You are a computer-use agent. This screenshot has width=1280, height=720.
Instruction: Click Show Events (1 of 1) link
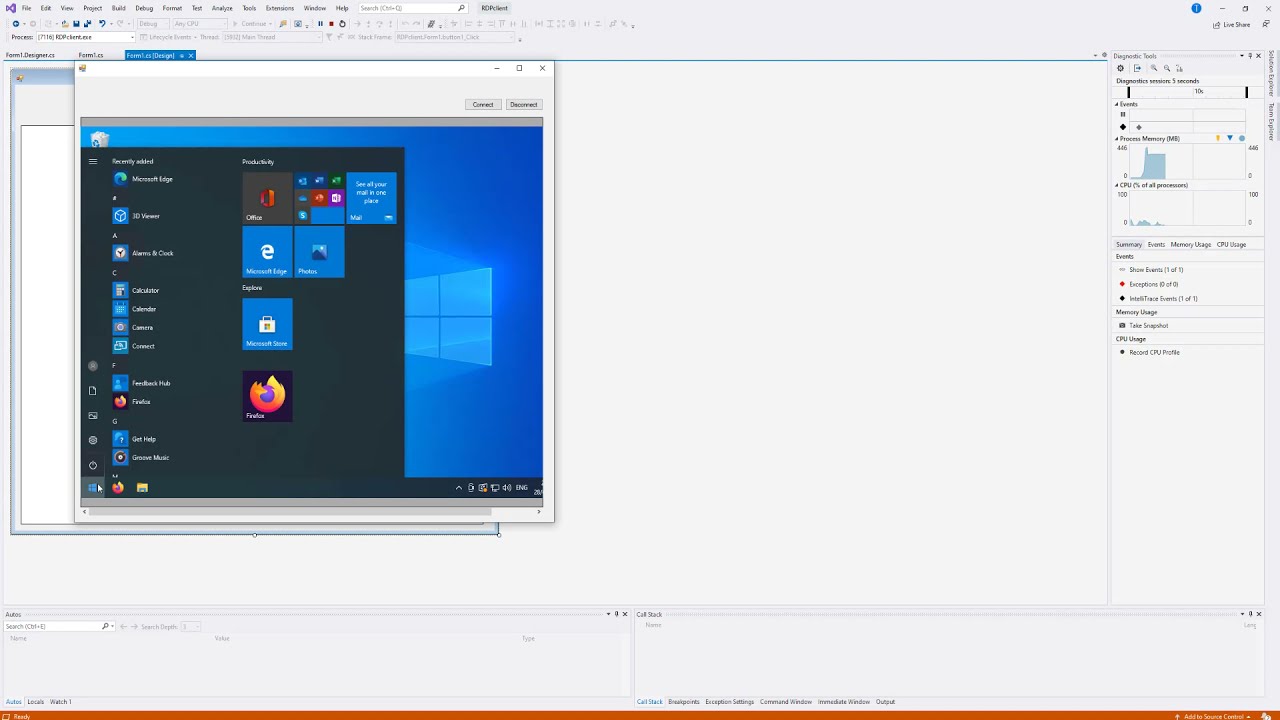click(1156, 270)
